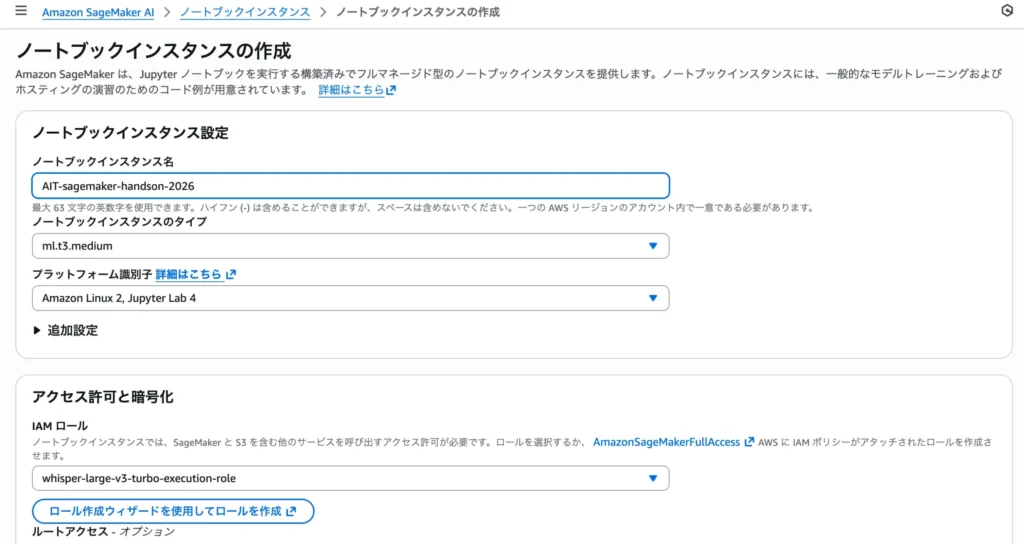Image resolution: width=1024 pixels, height=544 pixels.
Task: Open the side navigation hamburger menu
Action: tap(21, 11)
